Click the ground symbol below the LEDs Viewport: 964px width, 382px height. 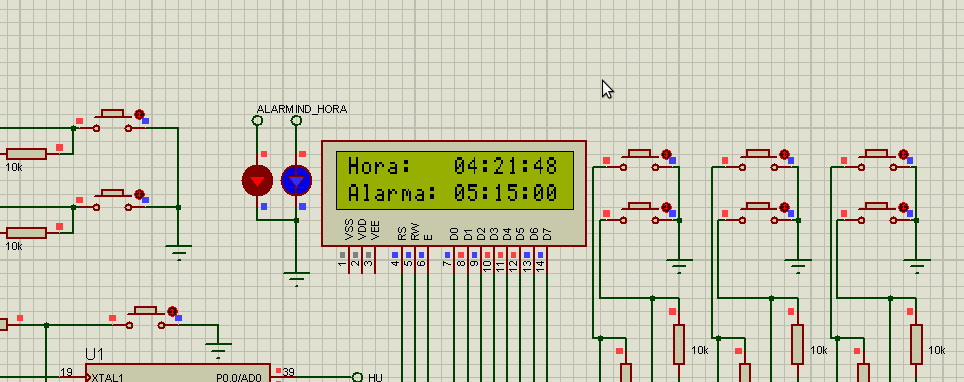tap(296, 279)
